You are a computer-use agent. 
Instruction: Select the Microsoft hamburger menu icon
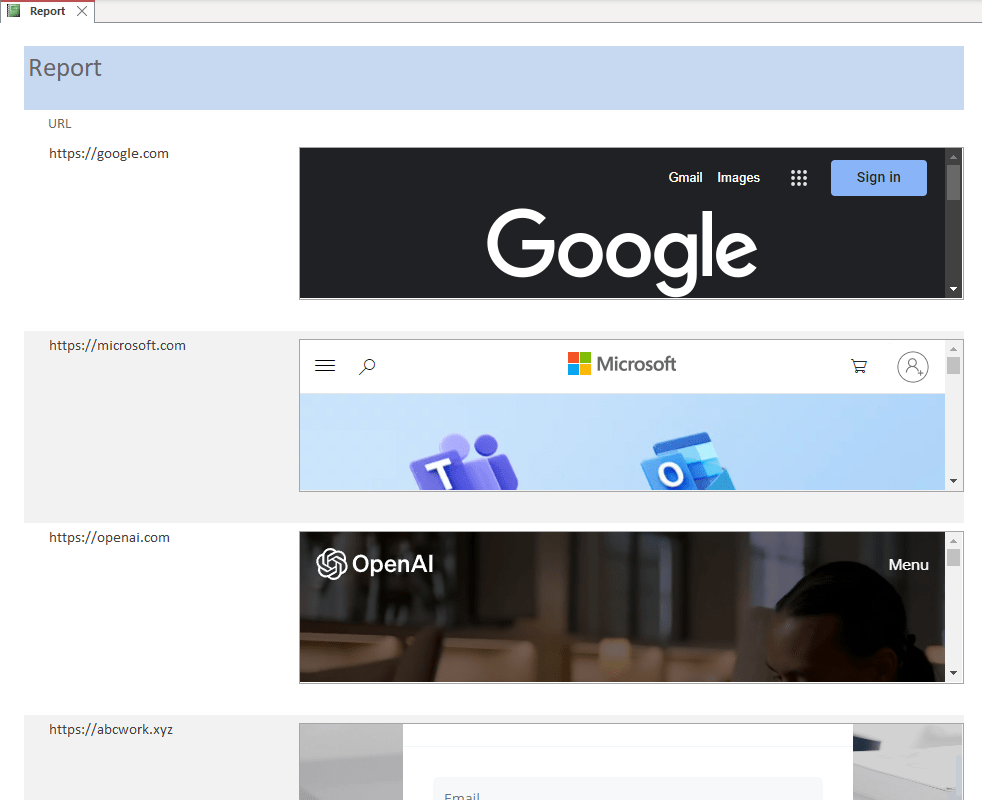[325, 365]
